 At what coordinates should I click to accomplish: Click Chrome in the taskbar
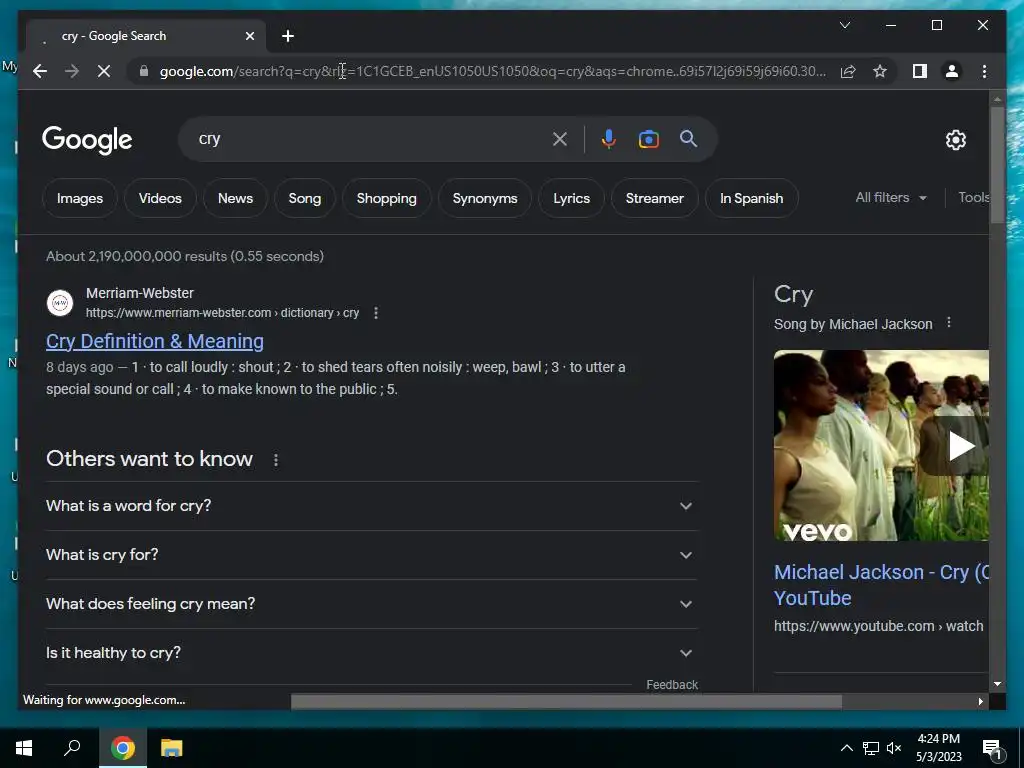point(123,748)
